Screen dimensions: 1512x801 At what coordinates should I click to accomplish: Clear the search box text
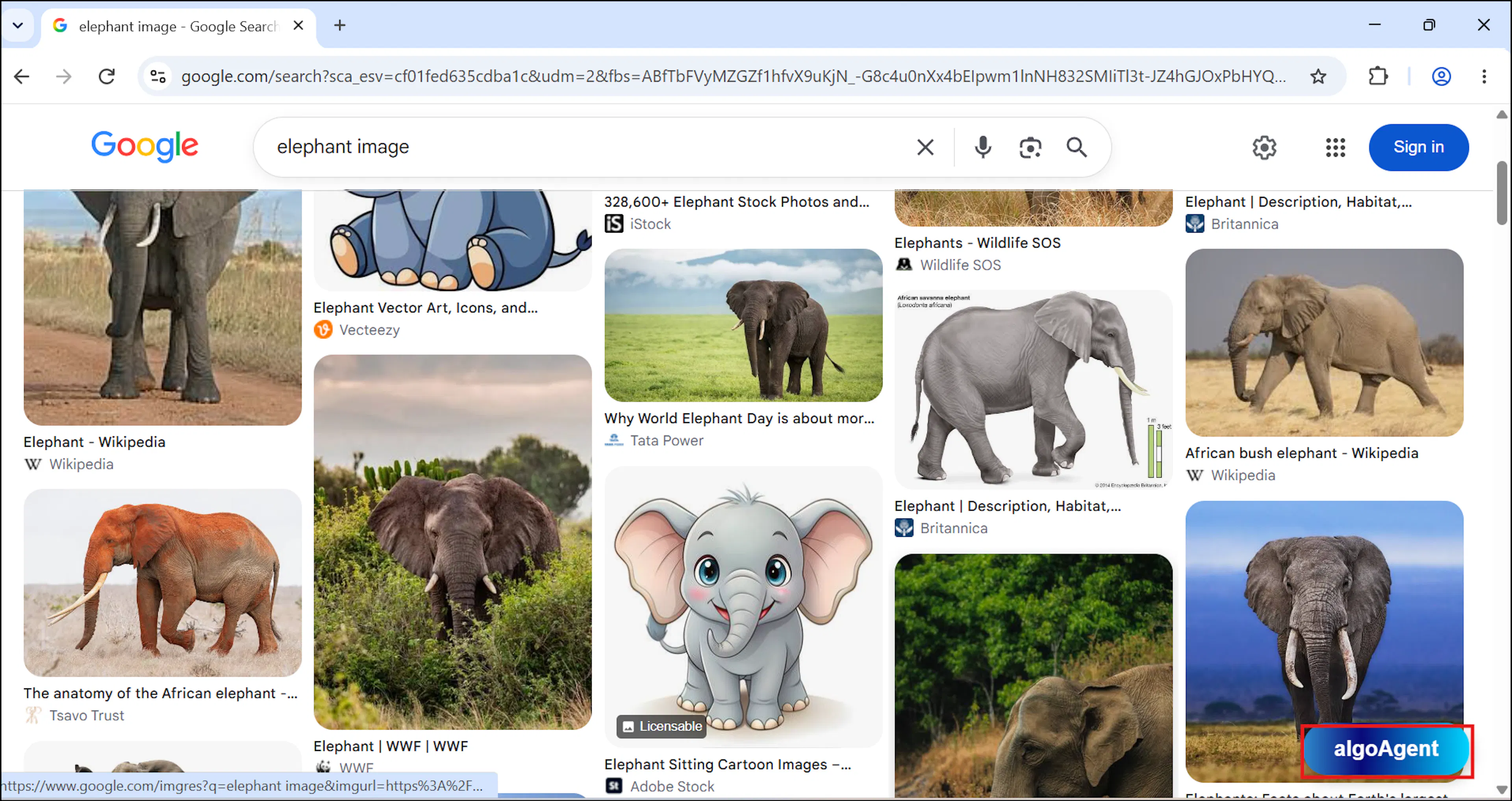(926, 147)
